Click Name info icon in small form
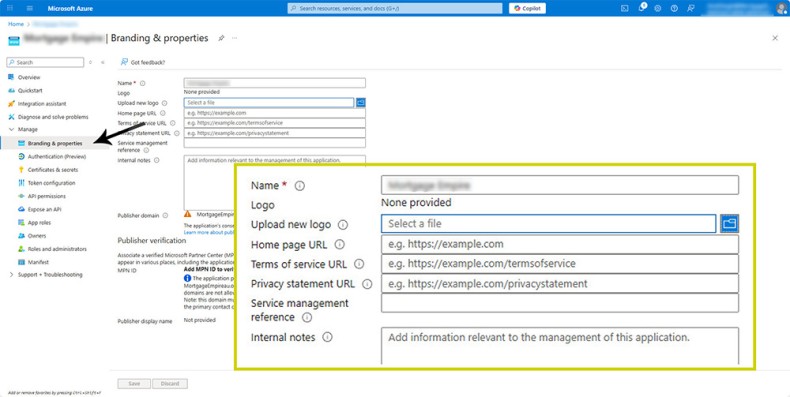 point(143,83)
